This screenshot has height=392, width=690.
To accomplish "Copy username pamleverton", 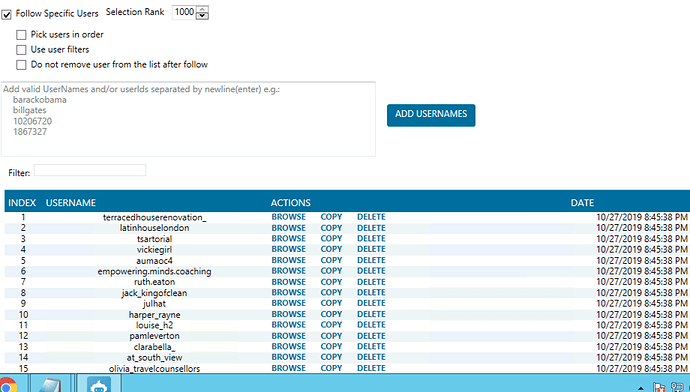I will 331,336.
